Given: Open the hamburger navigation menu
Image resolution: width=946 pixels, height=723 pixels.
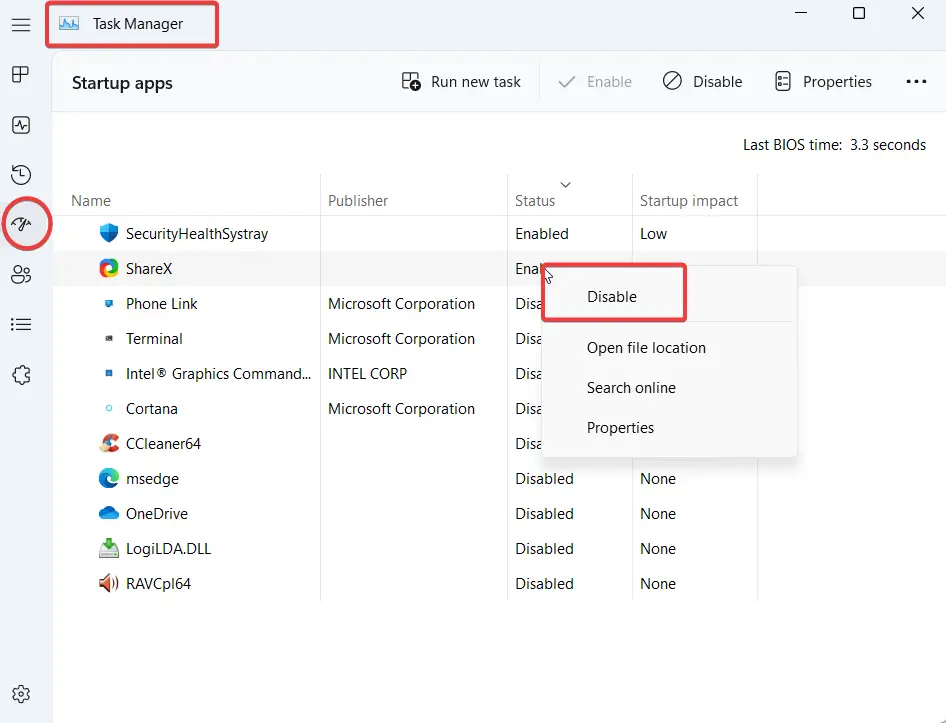Looking at the screenshot, I should coord(21,25).
